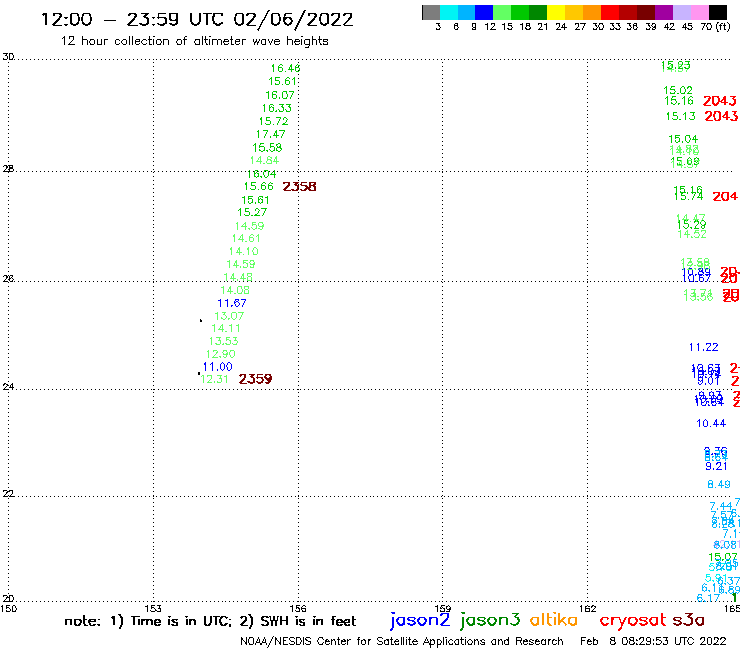Image resolution: width=740 pixels, height=650 pixels.
Task: Click the NOAA/NESDIS credit line
Action: coord(402,641)
